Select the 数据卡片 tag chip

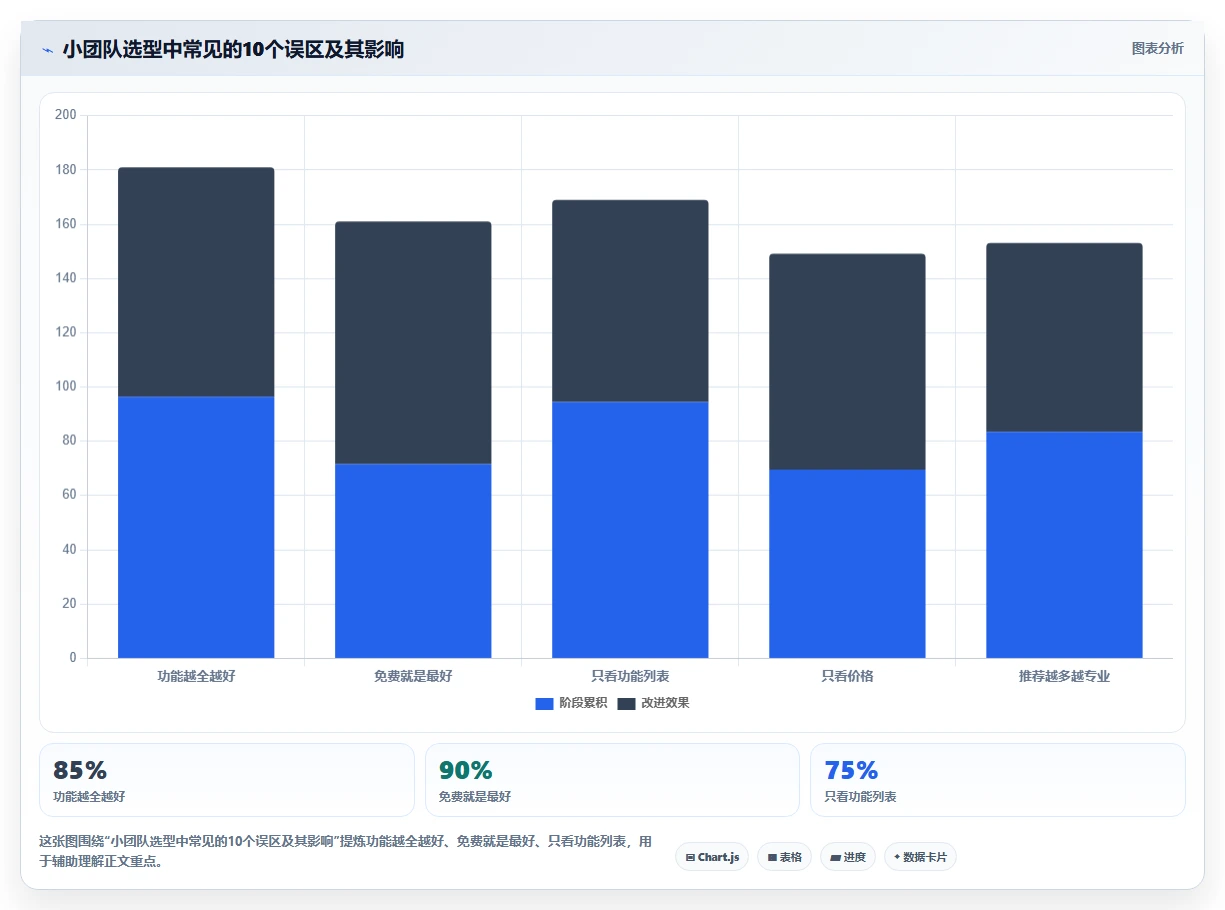click(x=920, y=857)
